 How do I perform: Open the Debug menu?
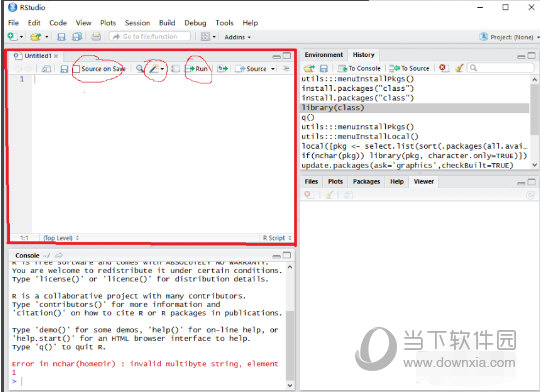pos(195,23)
